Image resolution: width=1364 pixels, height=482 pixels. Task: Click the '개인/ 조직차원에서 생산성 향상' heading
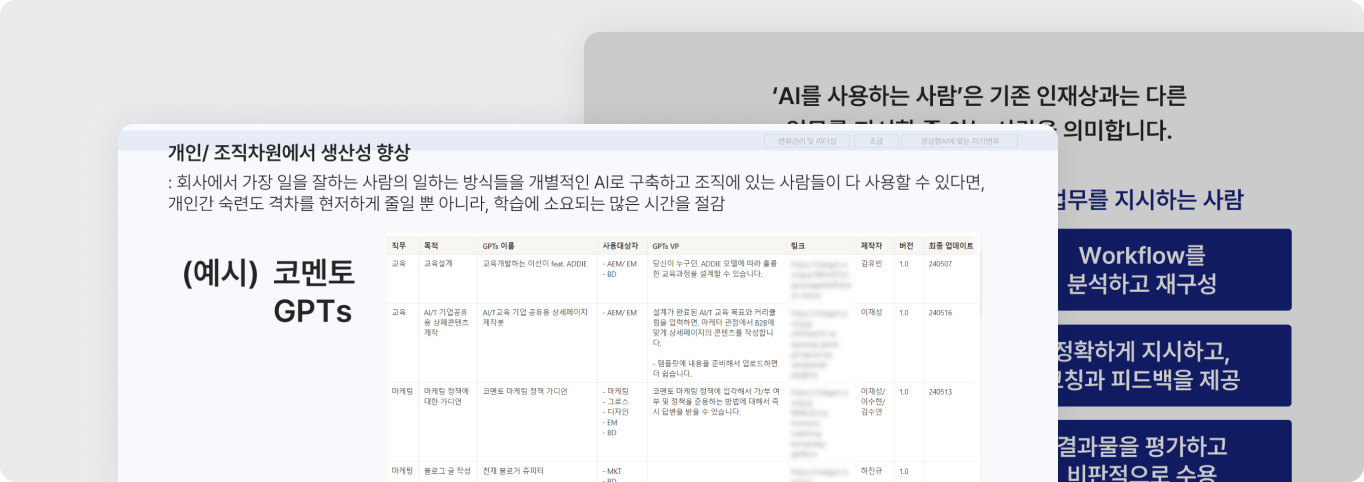click(289, 153)
